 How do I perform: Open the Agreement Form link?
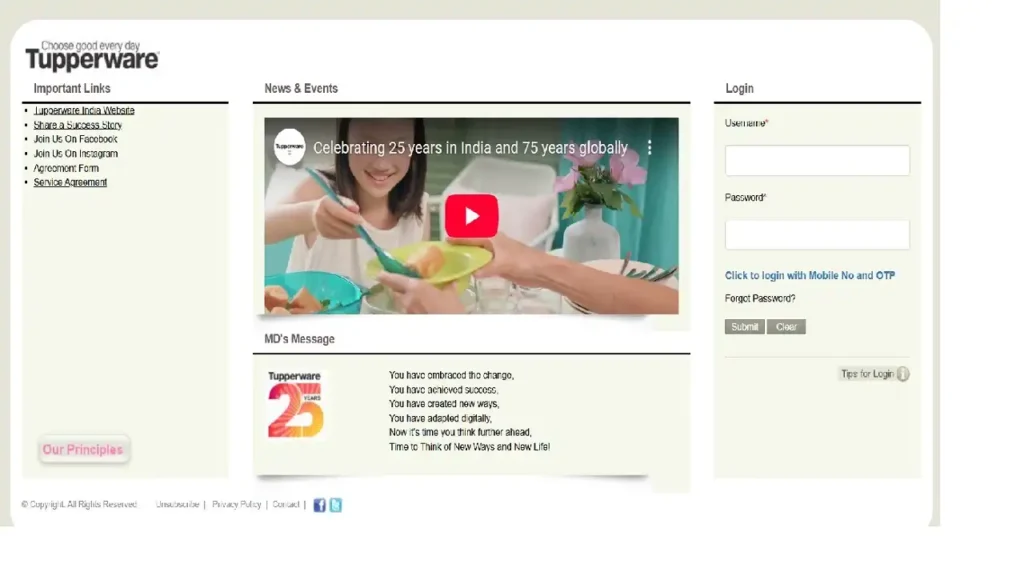[x=66, y=168]
